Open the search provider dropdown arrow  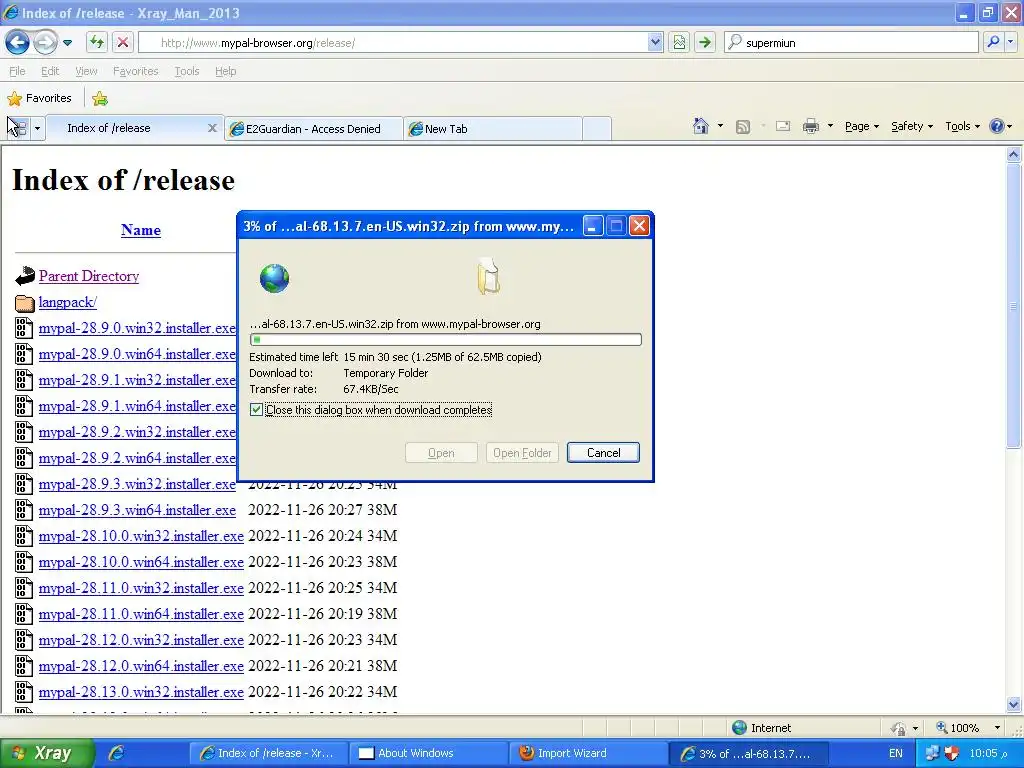coord(1010,42)
